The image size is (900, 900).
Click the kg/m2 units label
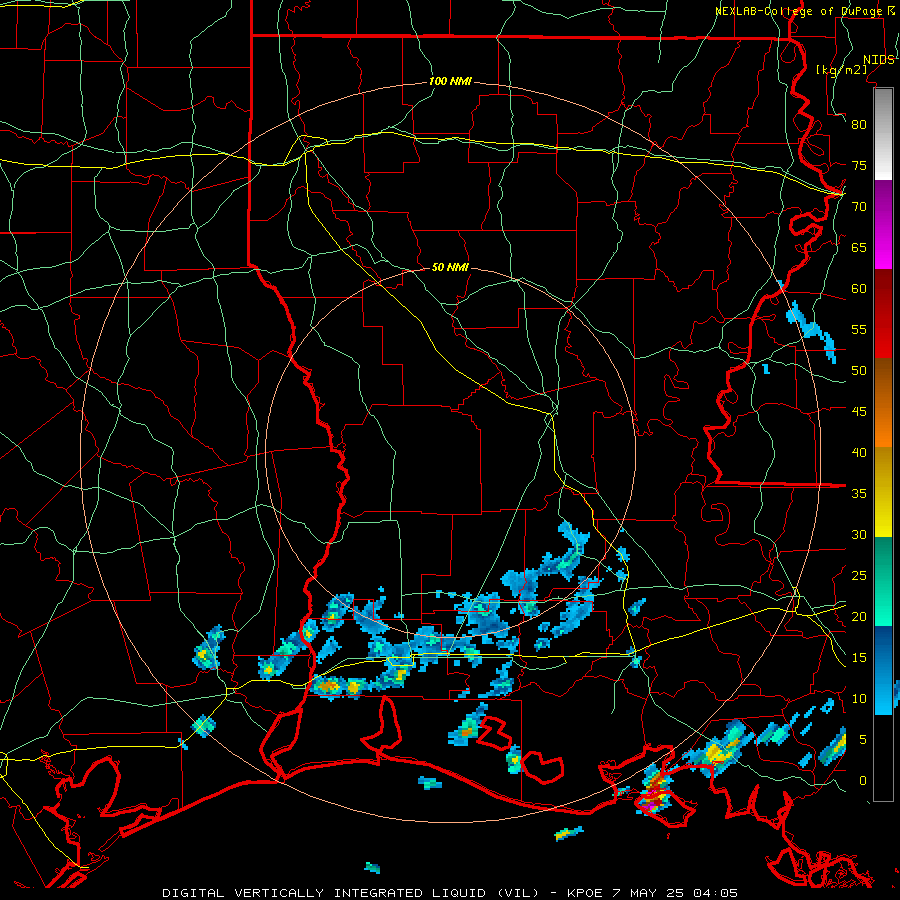(x=841, y=70)
